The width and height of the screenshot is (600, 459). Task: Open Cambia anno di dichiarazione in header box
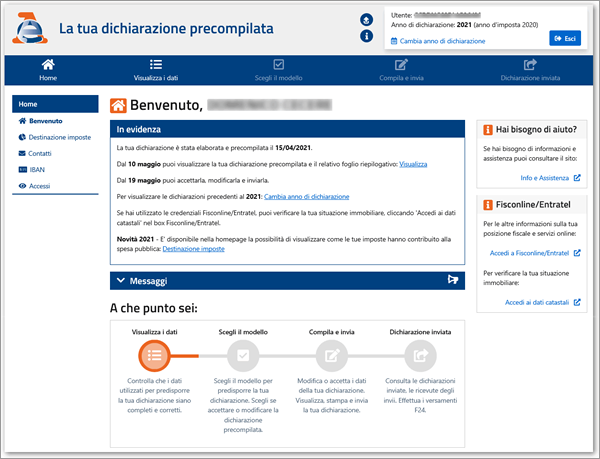click(x=442, y=41)
